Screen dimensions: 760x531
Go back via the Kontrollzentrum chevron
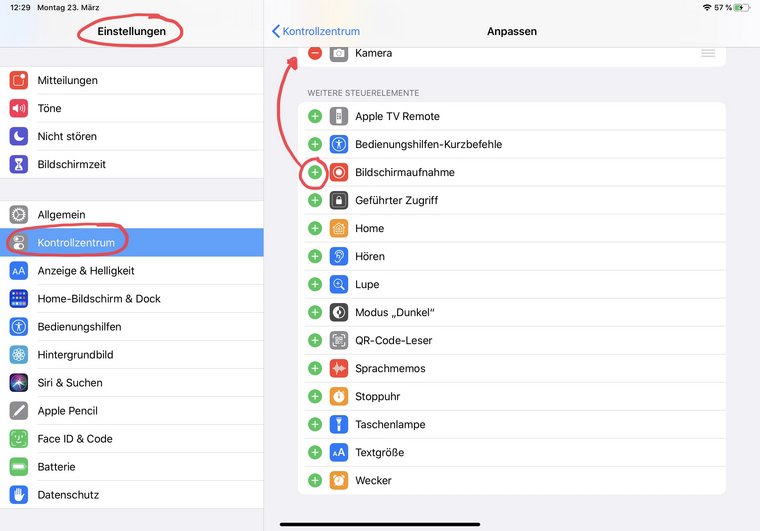316,31
